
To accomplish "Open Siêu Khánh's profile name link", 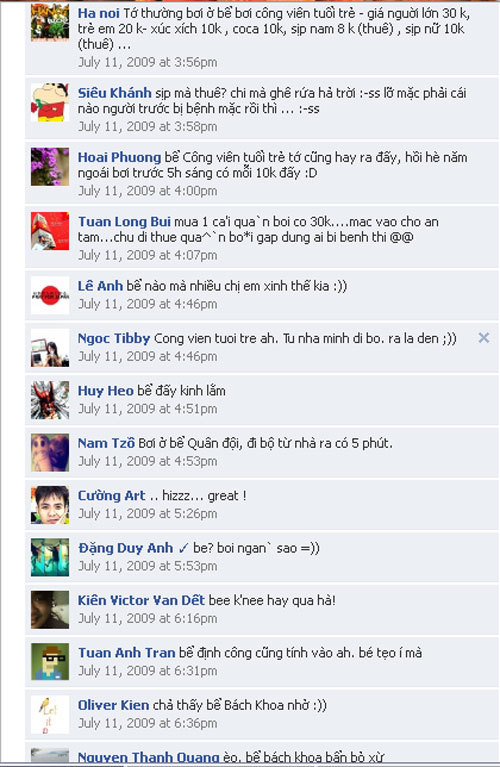I will tap(114, 93).
